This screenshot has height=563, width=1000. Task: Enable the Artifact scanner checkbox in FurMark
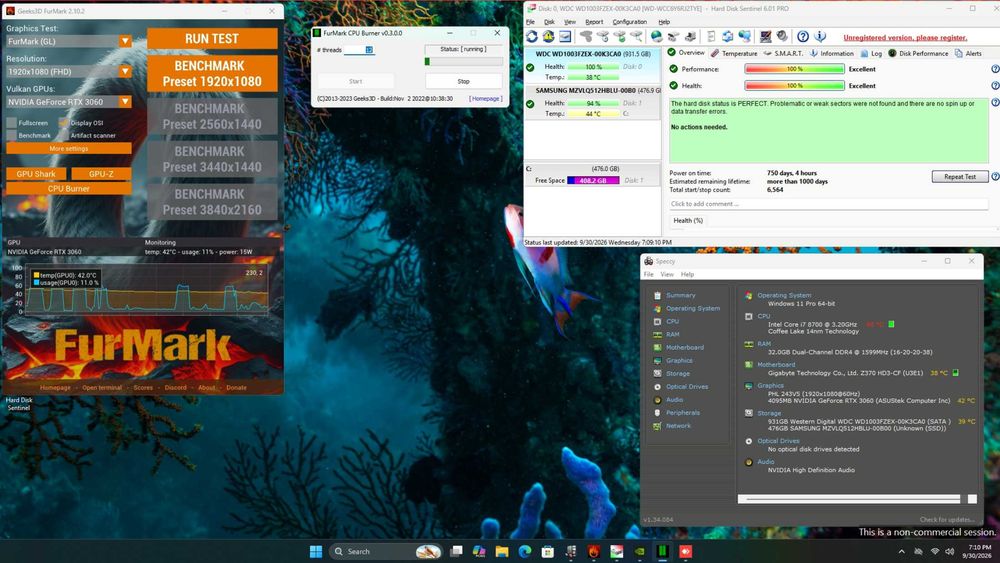click(x=63, y=135)
